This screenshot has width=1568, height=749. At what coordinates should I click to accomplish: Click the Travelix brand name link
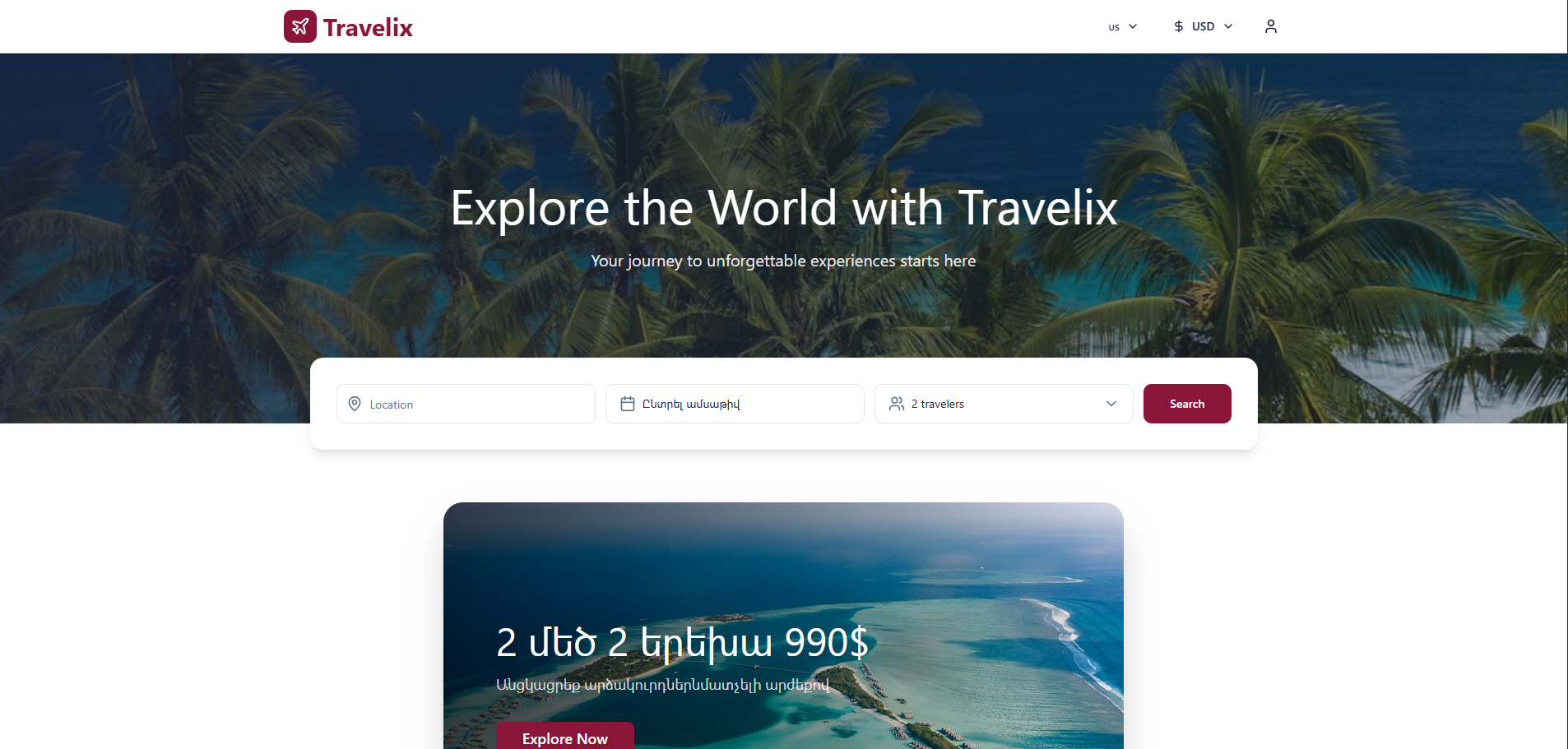click(368, 27)
